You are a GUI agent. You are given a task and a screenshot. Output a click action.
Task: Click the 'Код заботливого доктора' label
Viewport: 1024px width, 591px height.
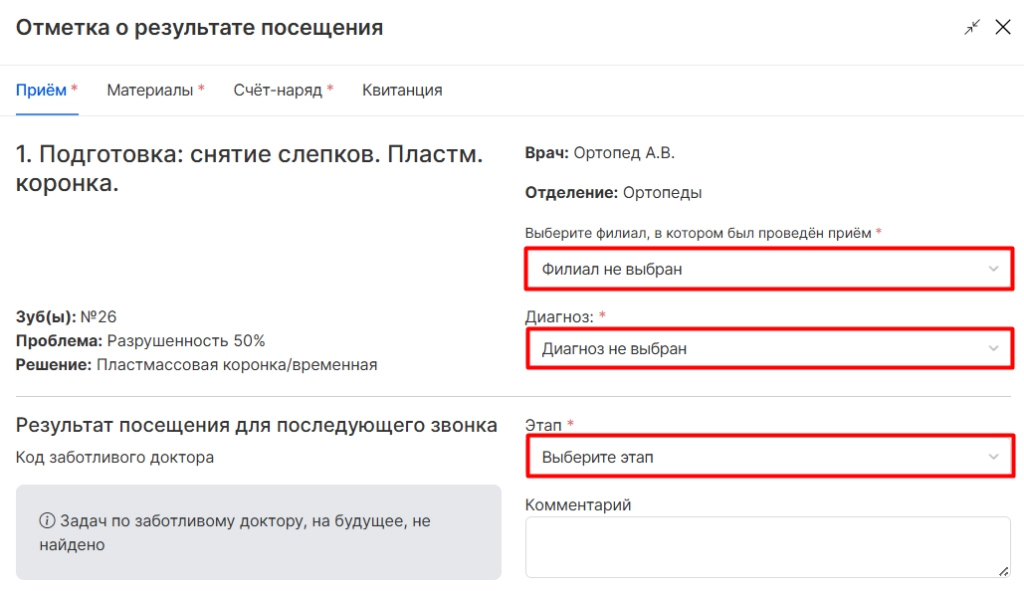[x=115, y=457]
